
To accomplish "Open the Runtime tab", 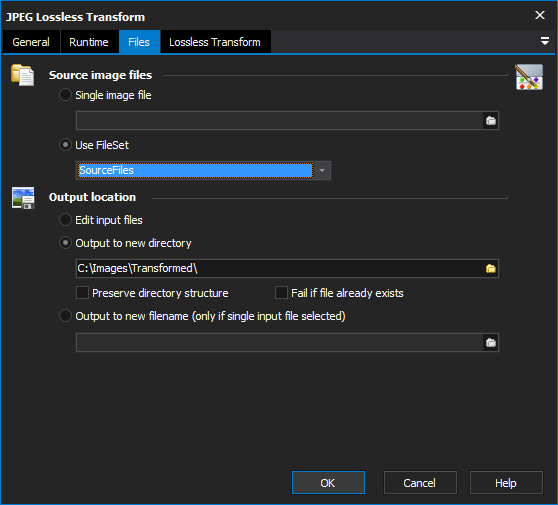I will 89,42.
